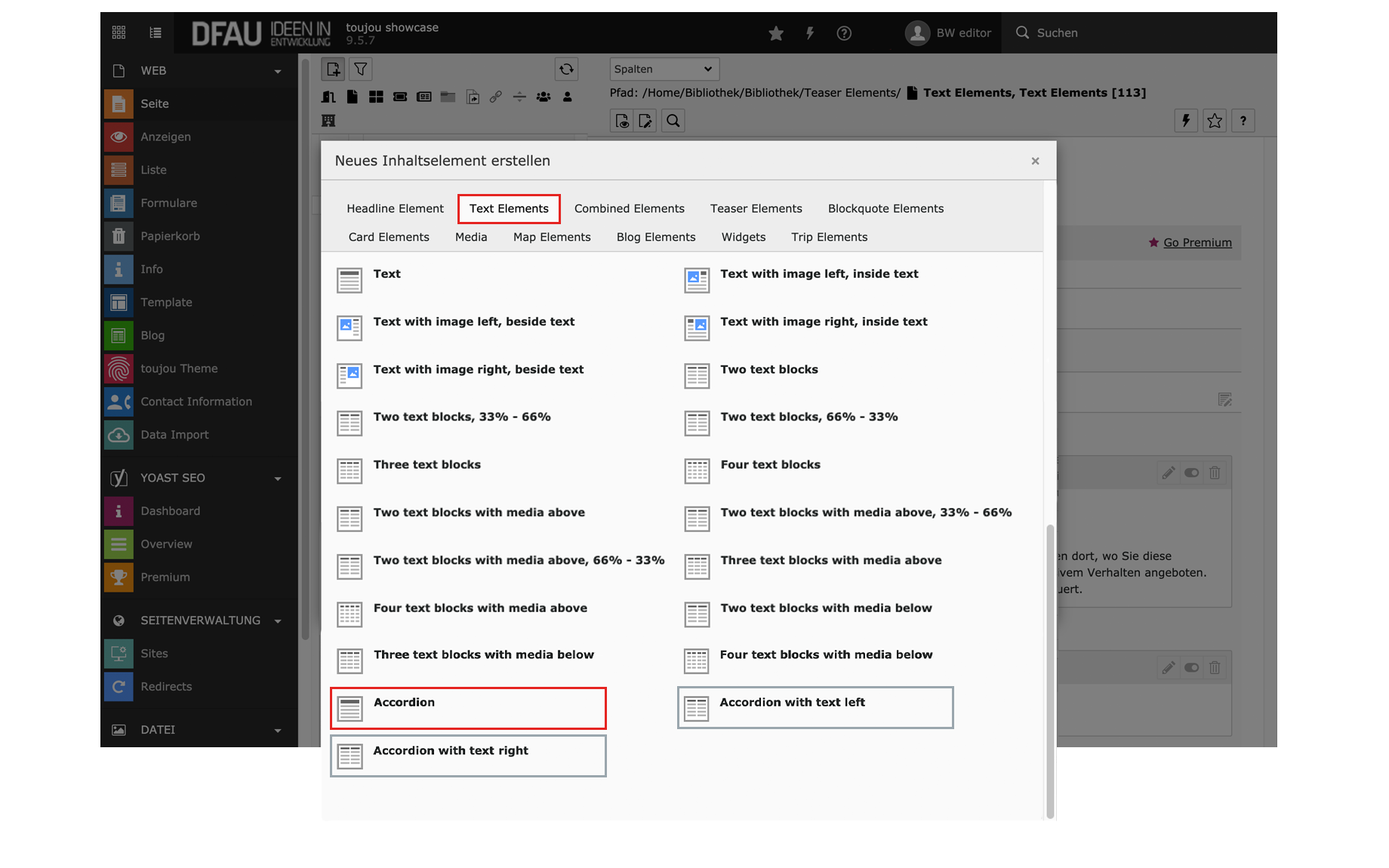The height and width of the screenshot is (868, 1389).
Task: Open the toujou Theme module
Action: (179, 368)
